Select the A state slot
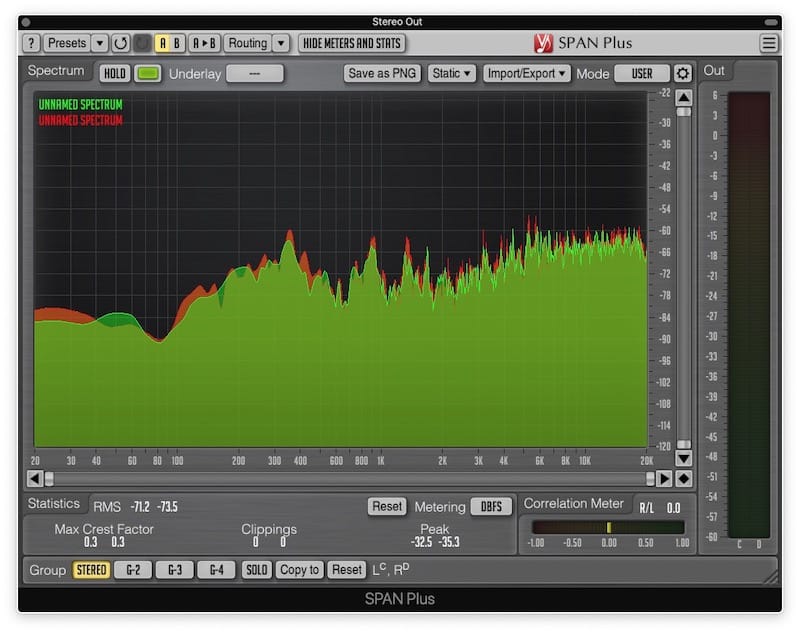 point(162,43)
